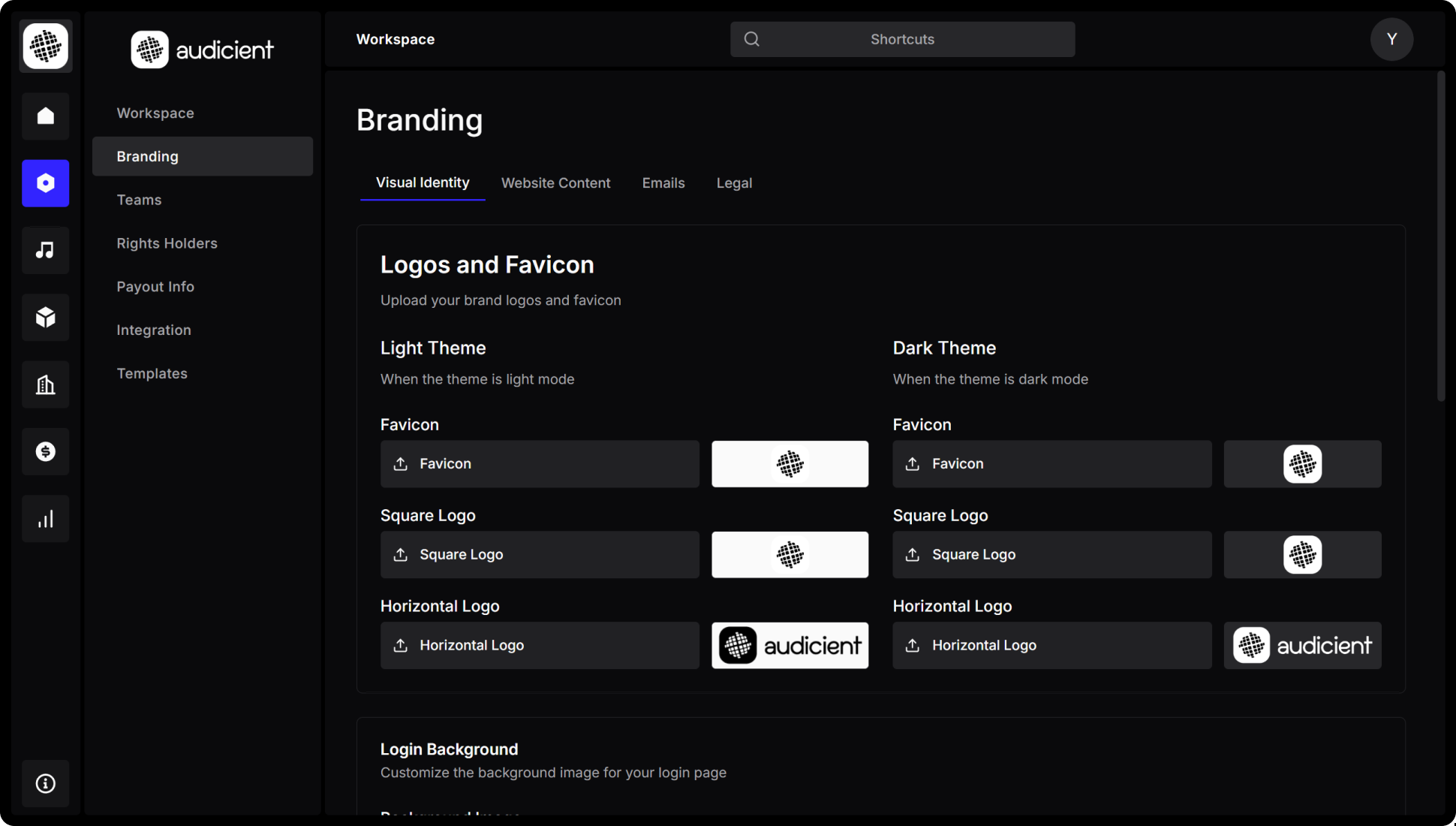1456x826 pixels.
Task: Open the package cube icon in the sidebar
Action: tap(45, 317)
